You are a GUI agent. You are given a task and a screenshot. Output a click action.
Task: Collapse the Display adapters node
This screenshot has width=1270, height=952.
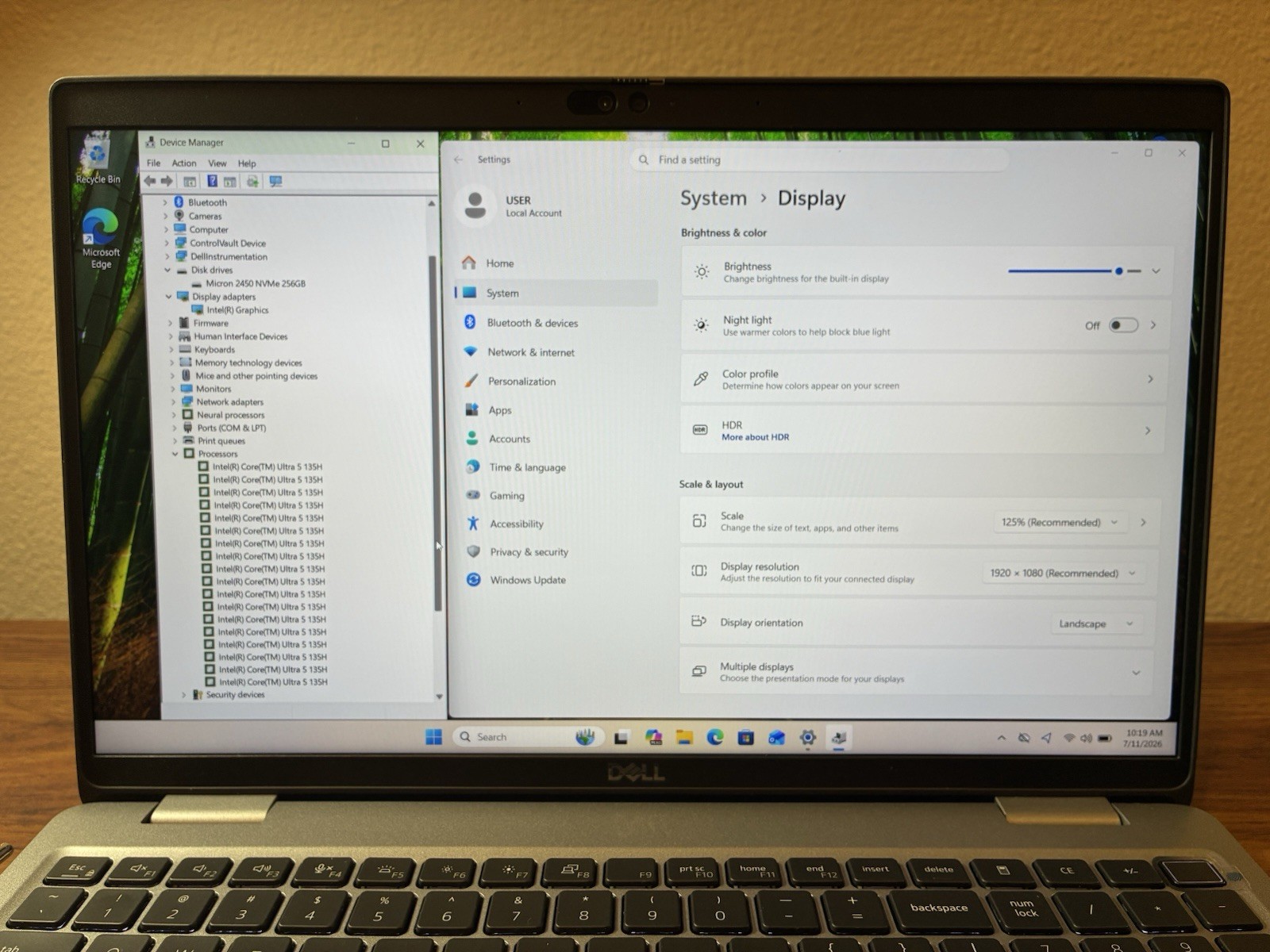(x=168, y=297)
